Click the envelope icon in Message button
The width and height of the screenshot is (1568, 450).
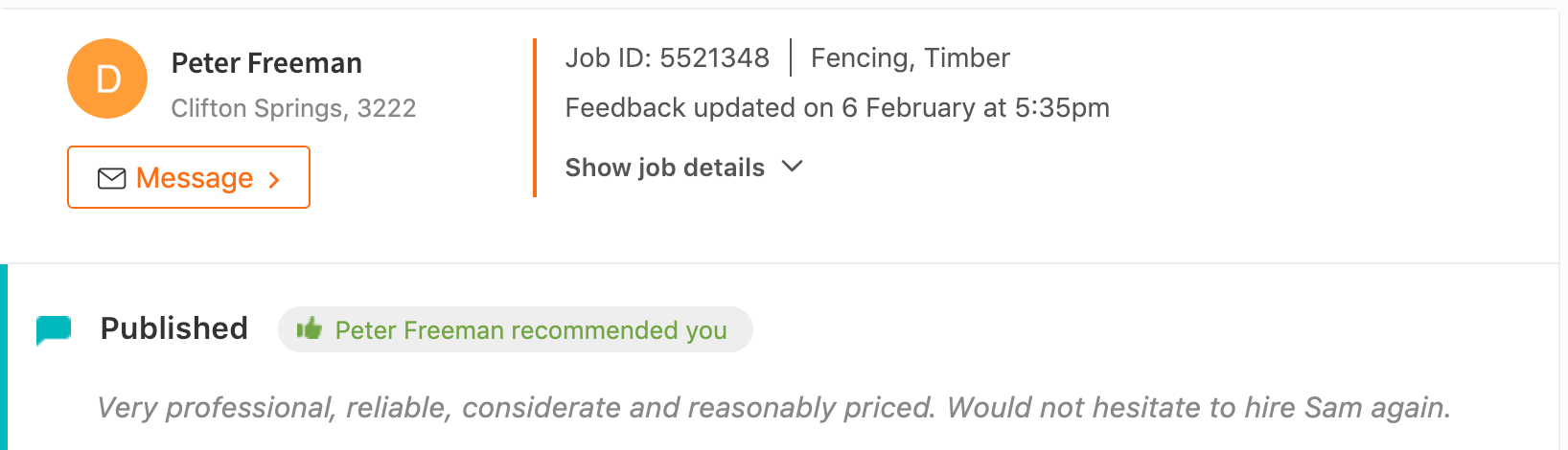click(x=112, y=179)
